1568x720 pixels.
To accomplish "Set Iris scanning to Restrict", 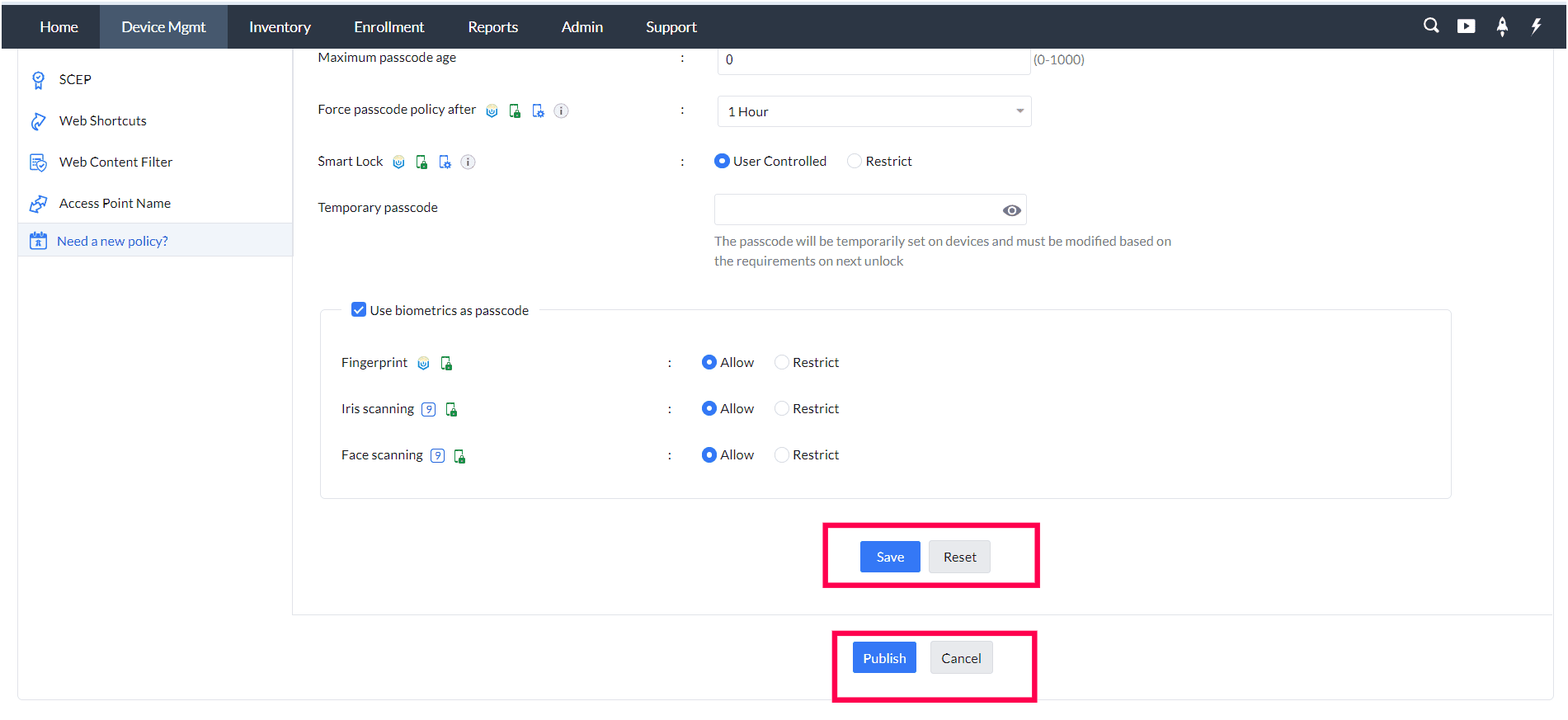I will coord(782,408).
